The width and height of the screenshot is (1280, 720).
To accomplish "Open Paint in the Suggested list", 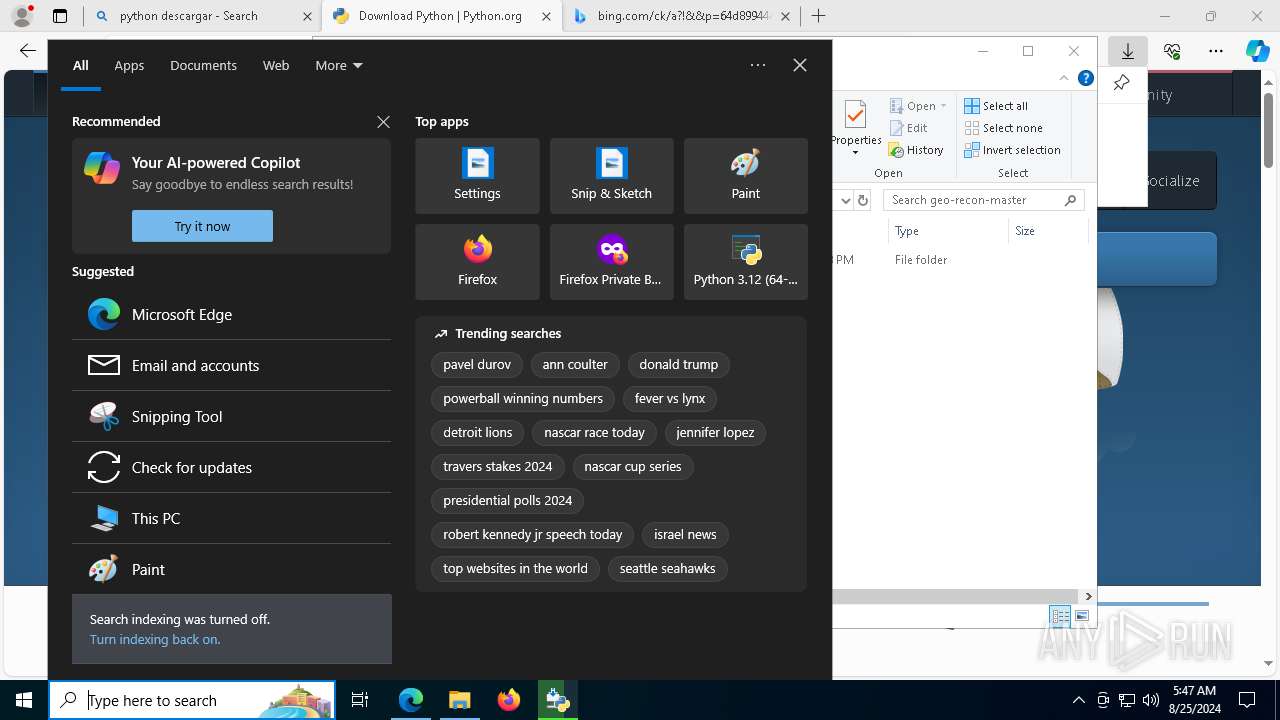I will (x=231, y=569).
